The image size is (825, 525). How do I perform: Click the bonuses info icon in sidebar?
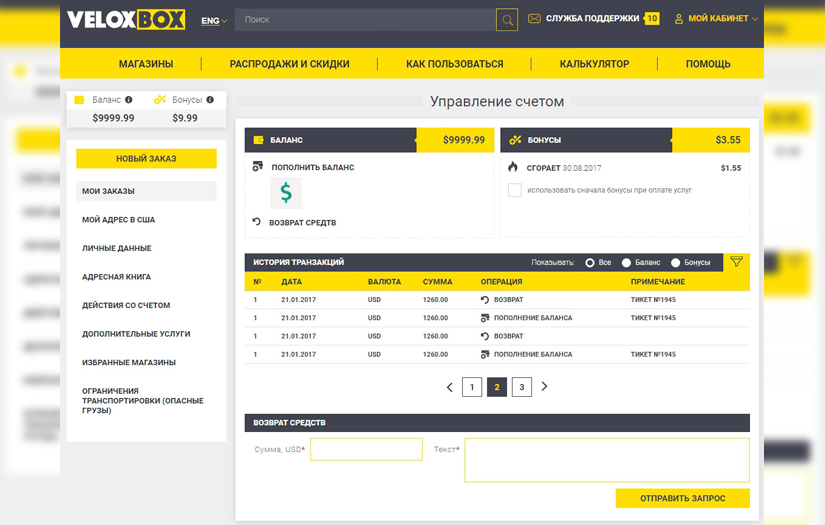point(210,99)
